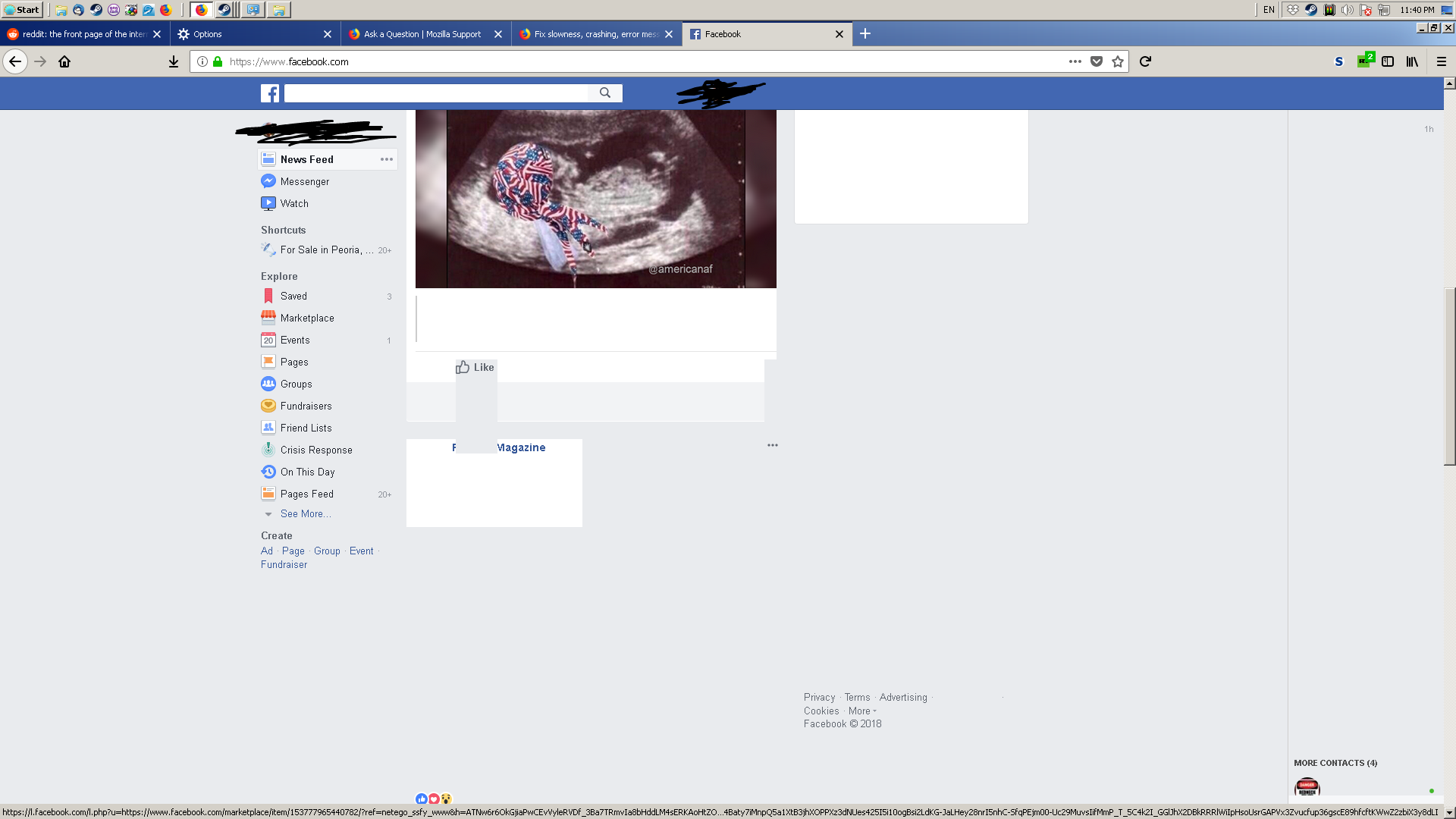The height and width of the screenshot is (819, 1456).
Task: Expand See More in Explore list
Action: coord(305,513)
